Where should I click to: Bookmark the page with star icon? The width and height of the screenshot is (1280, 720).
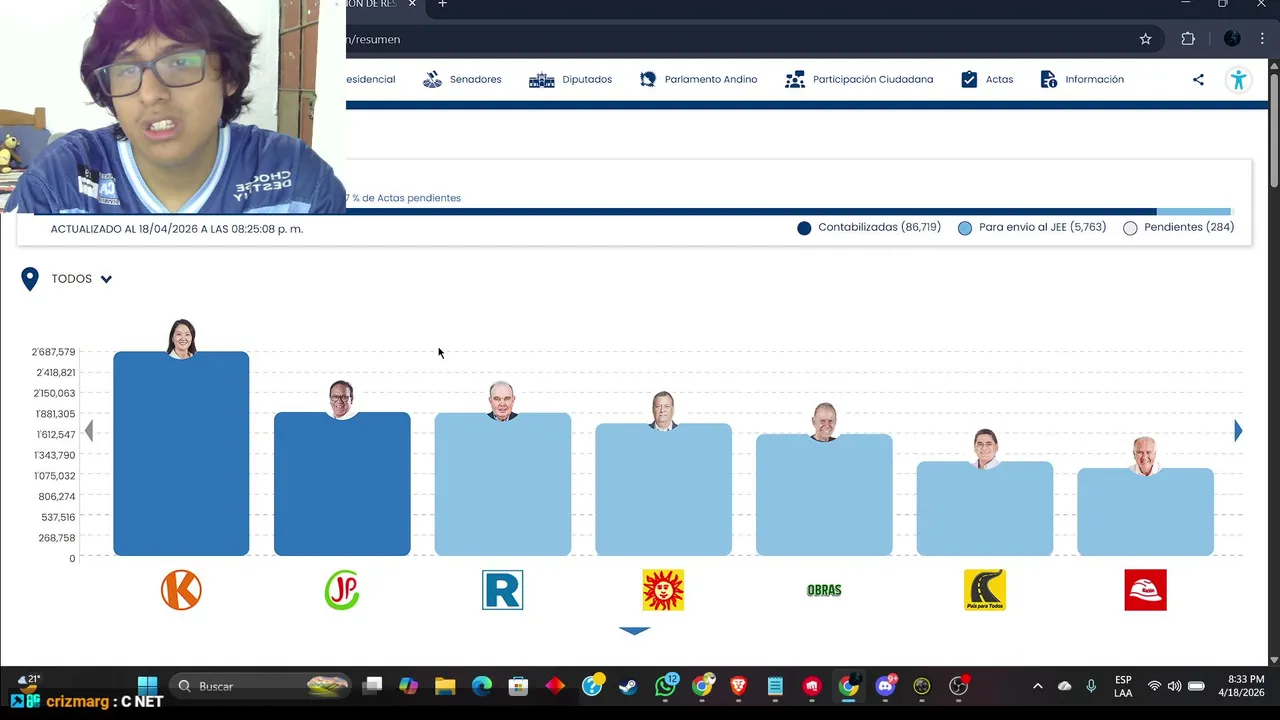click(x=1145, y=39)
